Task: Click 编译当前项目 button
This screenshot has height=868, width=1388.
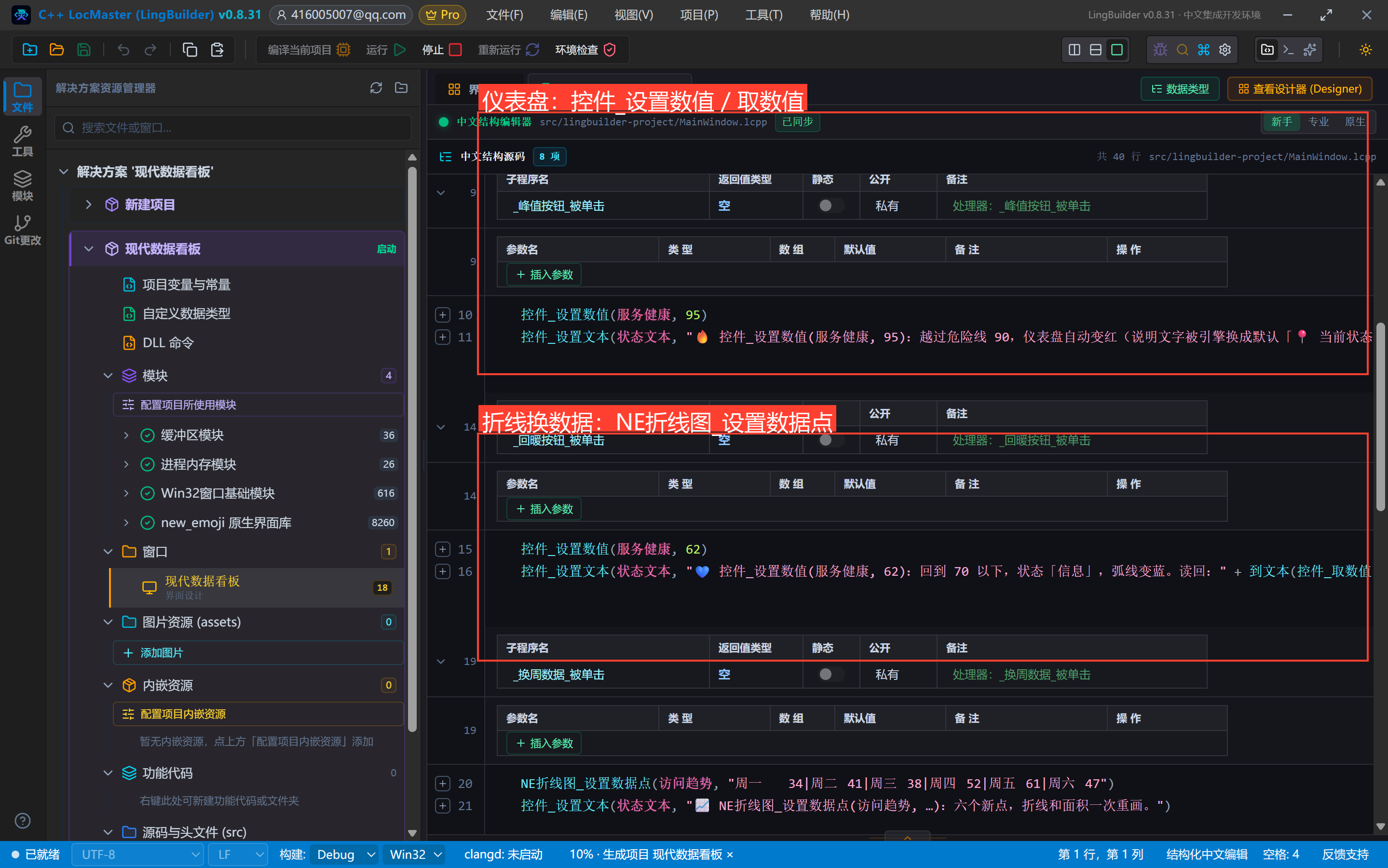Action: click(309, 50)
